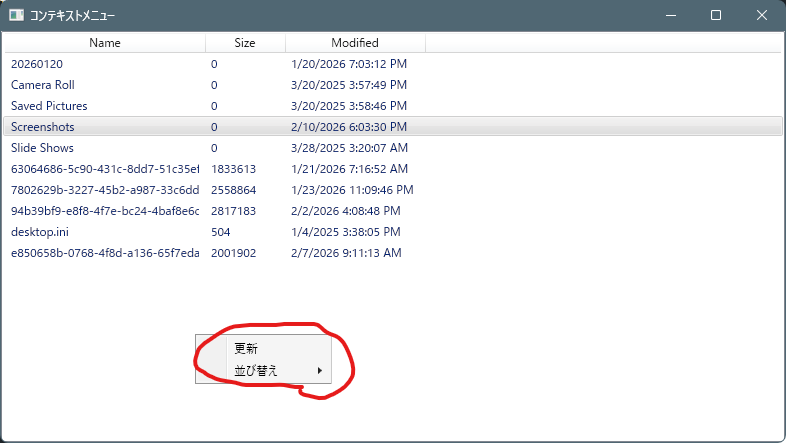Sort by the Size column header

point(245,43)
